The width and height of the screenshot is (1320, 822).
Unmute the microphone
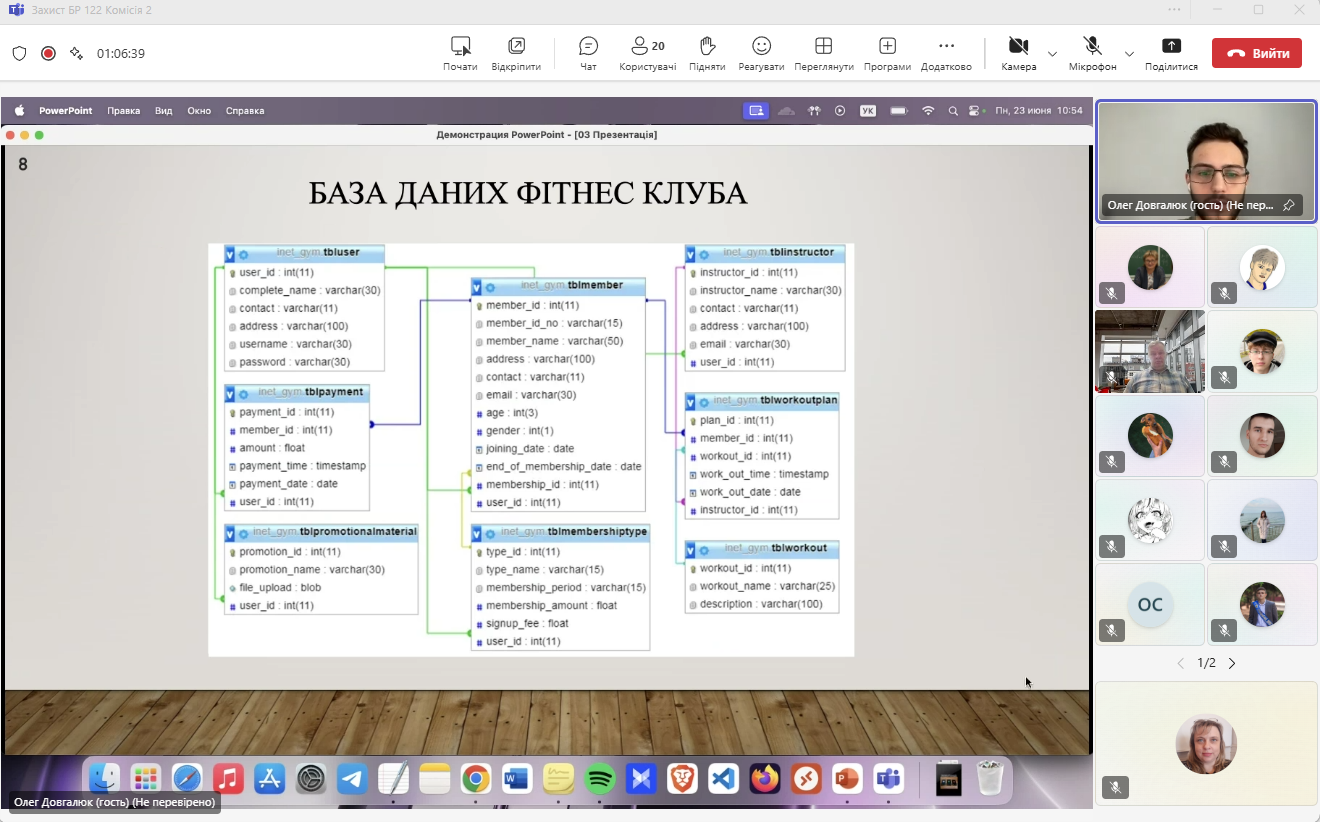1092,53
